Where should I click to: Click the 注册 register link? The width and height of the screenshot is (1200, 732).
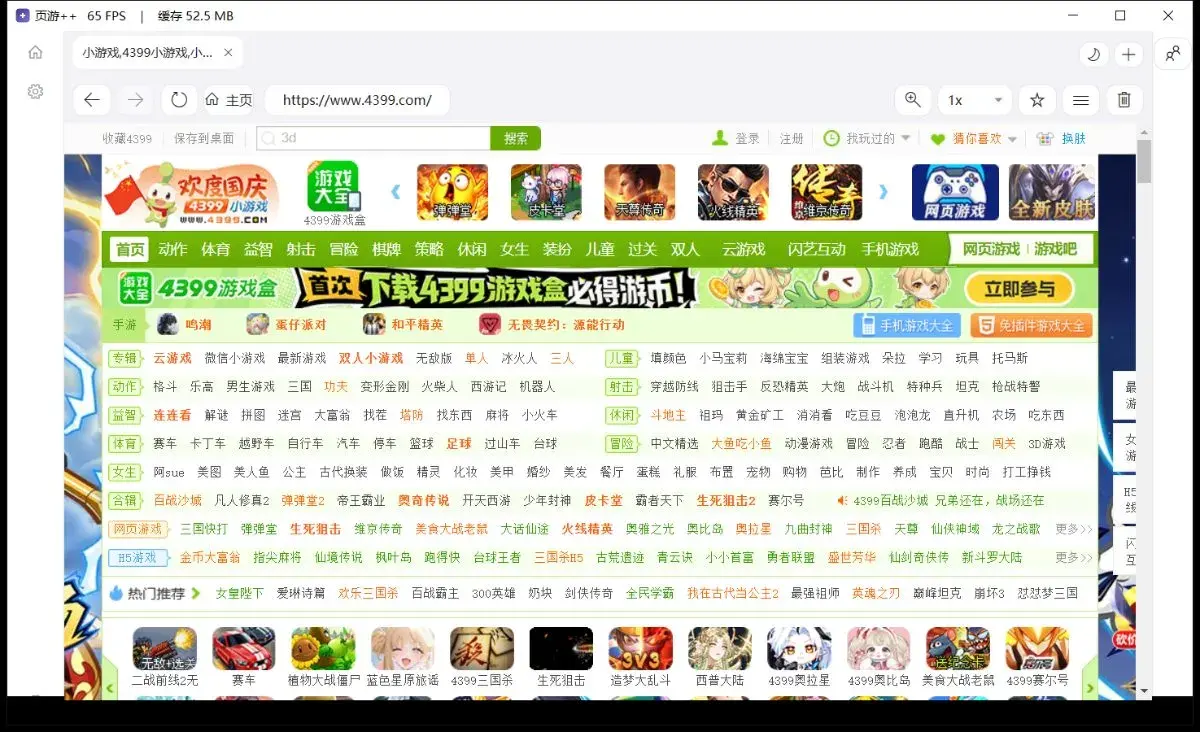792,139
